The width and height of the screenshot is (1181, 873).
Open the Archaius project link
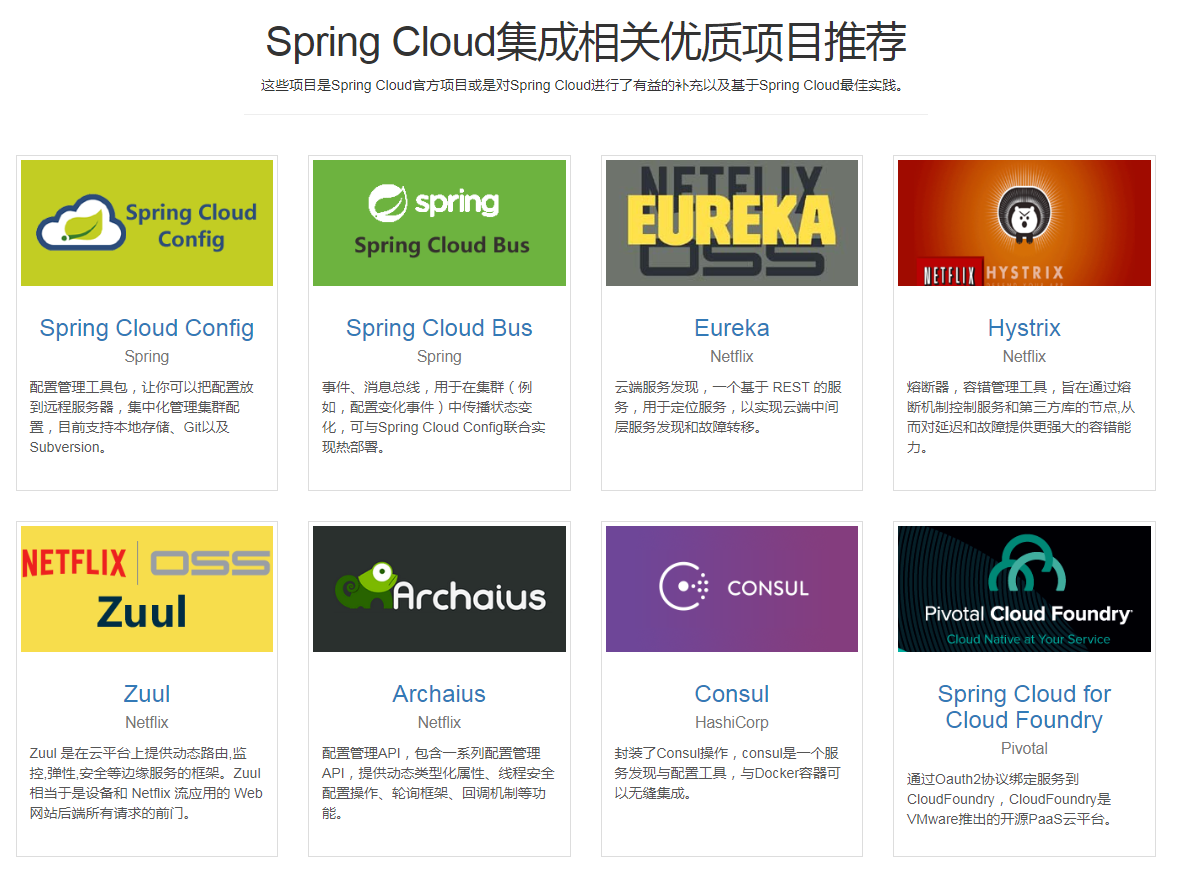438,694
